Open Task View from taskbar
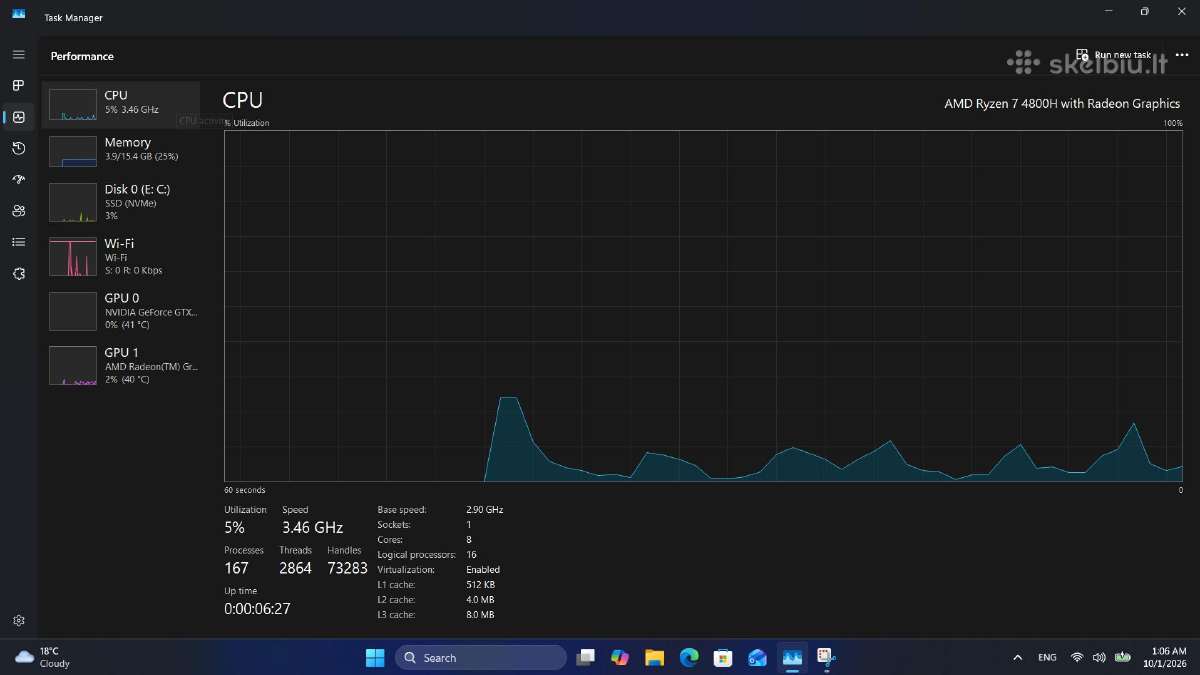The width and height of the screenshot is (1200, 675). coord(586,657)
